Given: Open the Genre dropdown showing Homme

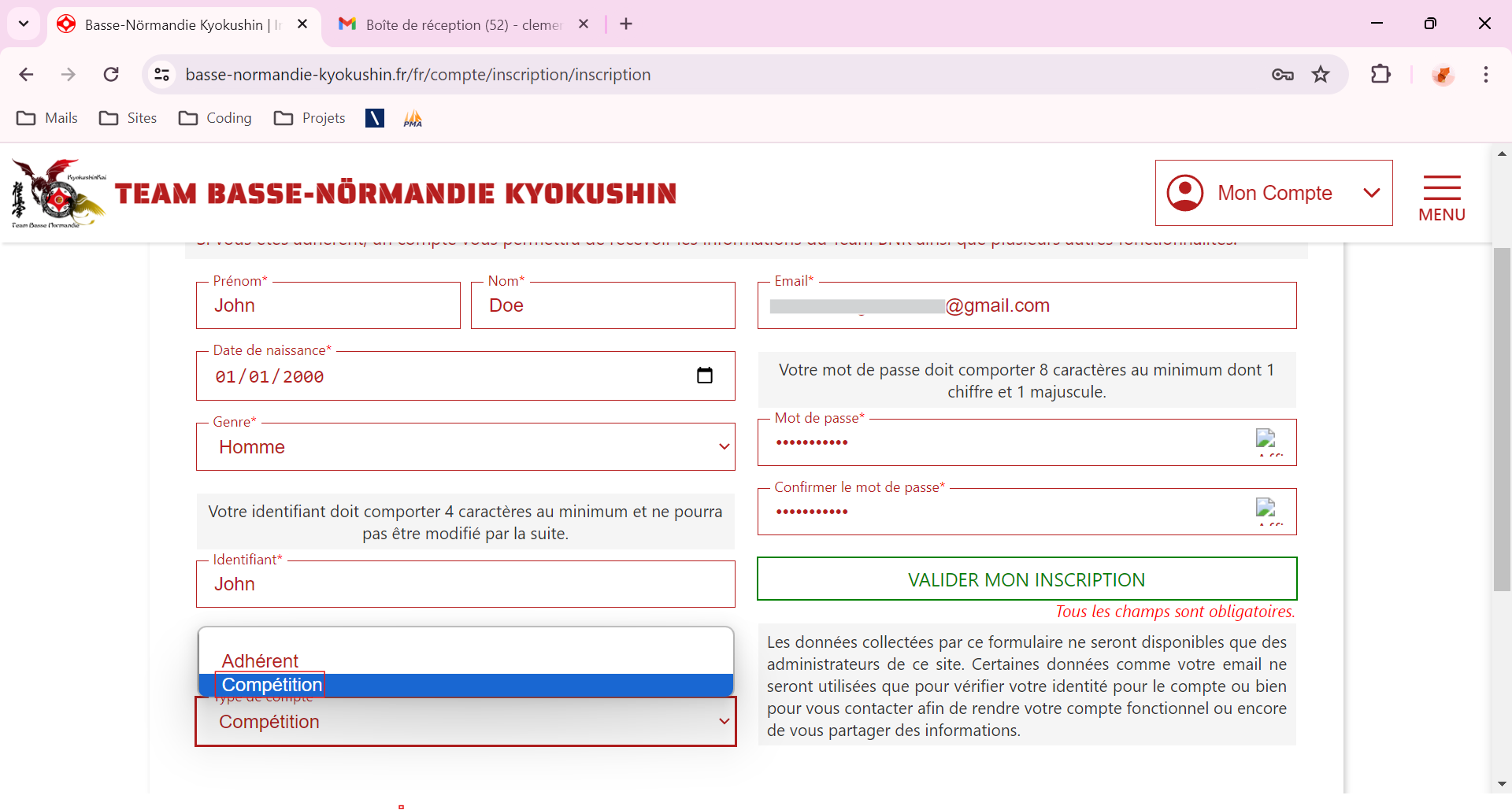Looking at the screenshot, I should (x=465, y=447).
